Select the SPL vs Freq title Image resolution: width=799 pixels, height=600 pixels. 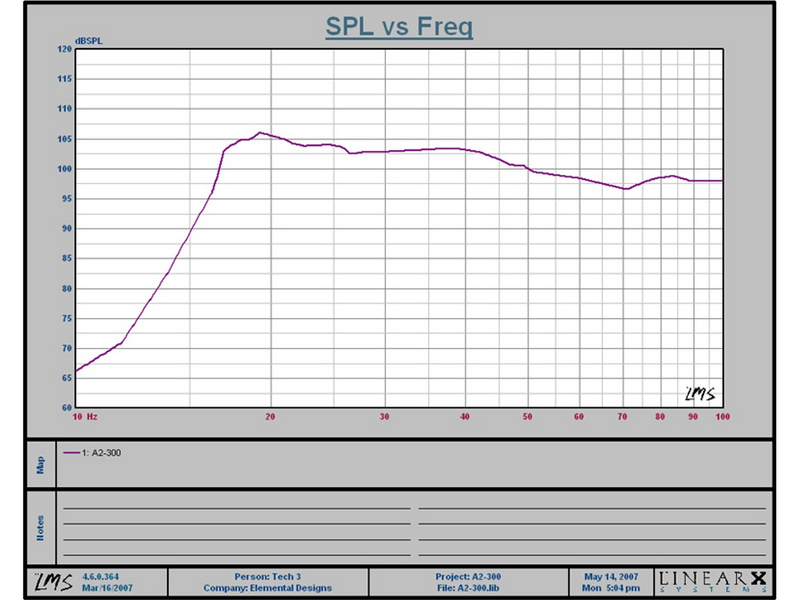399,28
